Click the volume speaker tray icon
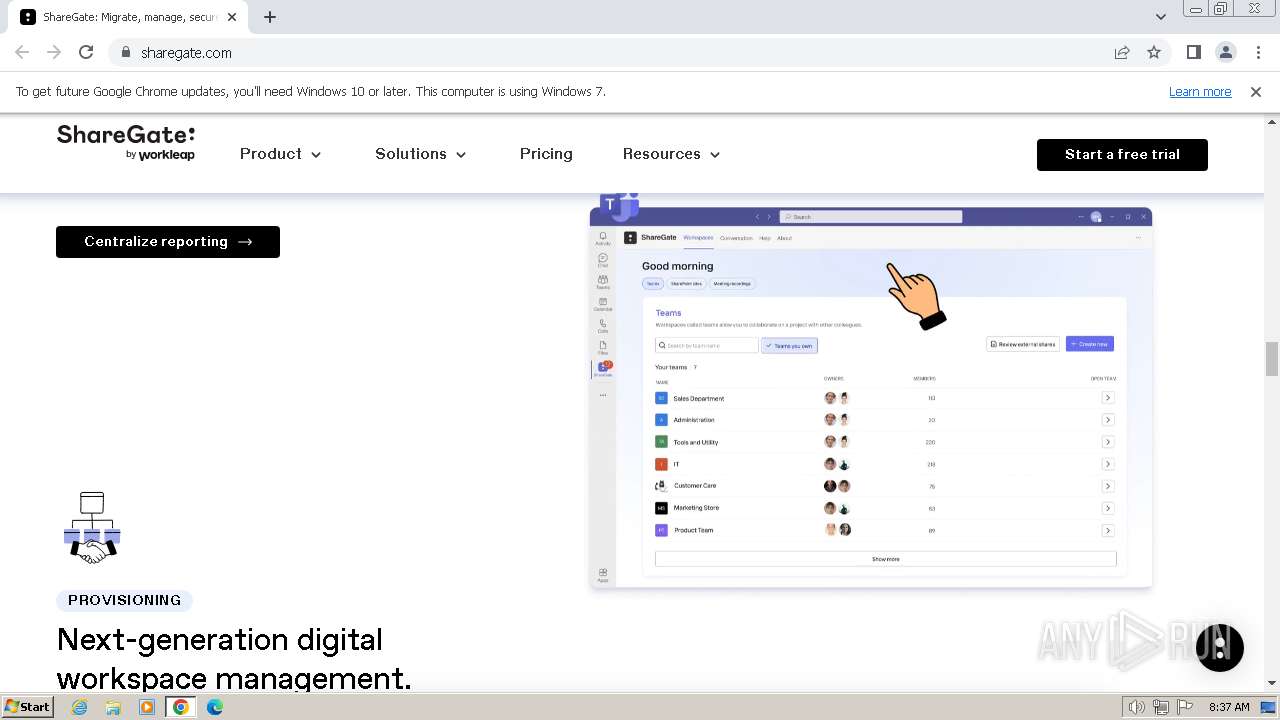The image size is (1280, 720). pos(1137,707)
